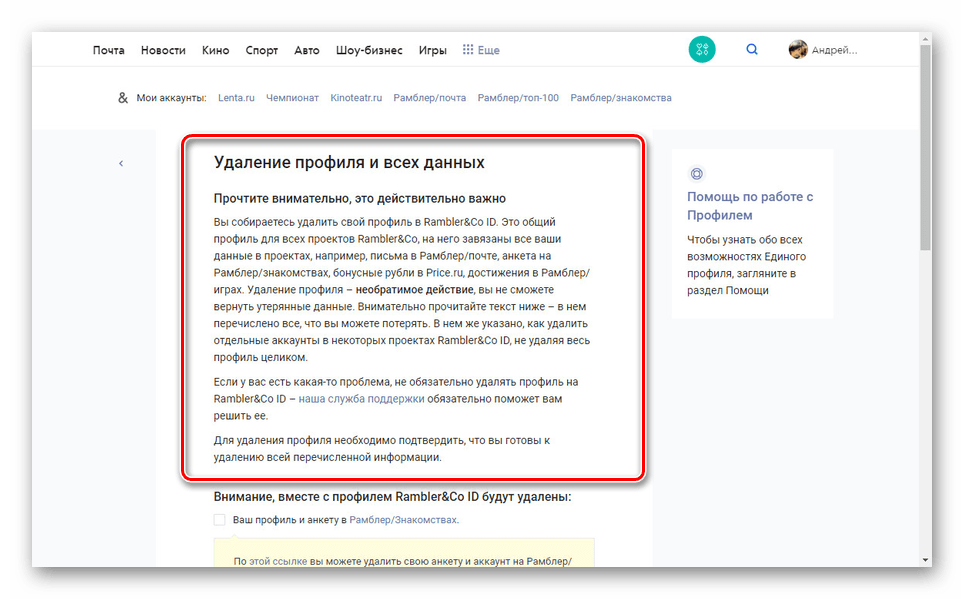Open the Rambler services grid icon

tap(702, 49)
